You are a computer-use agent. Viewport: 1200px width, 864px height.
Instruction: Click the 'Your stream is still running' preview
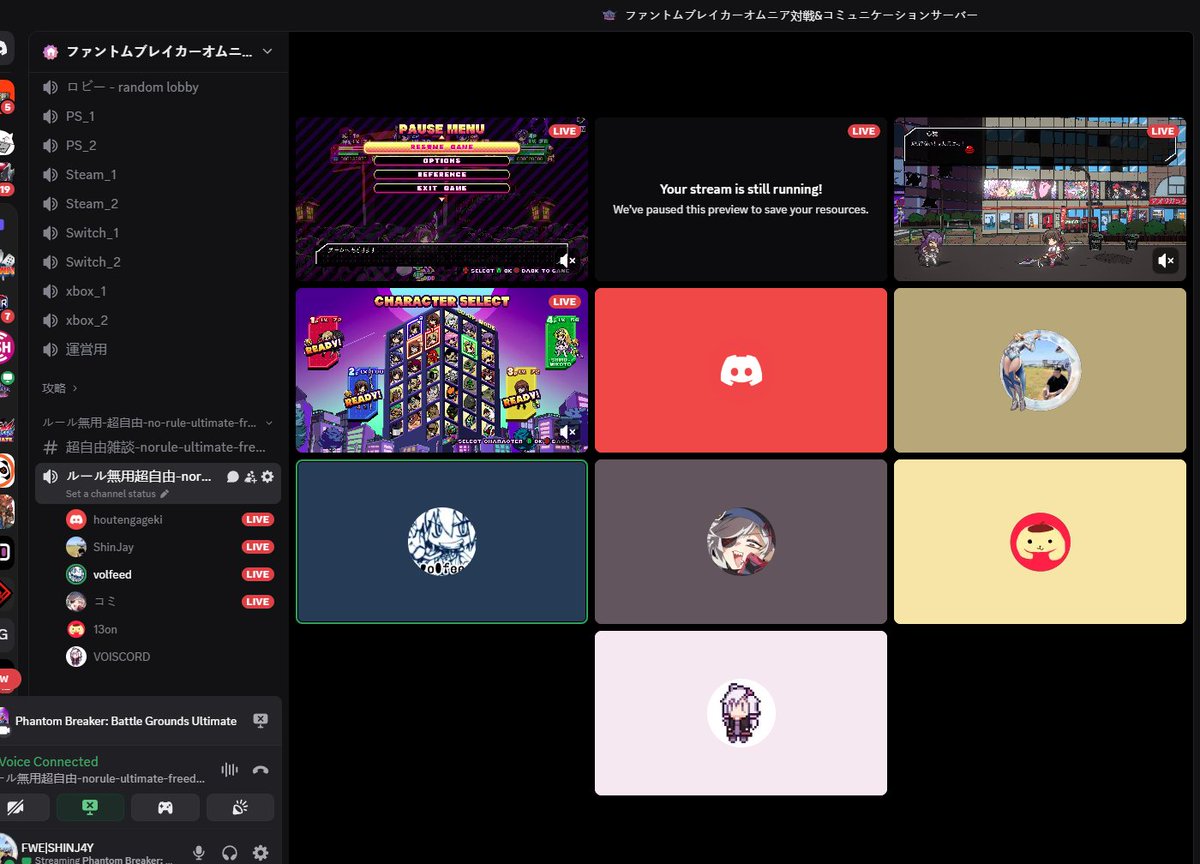(x=741, y=199)
